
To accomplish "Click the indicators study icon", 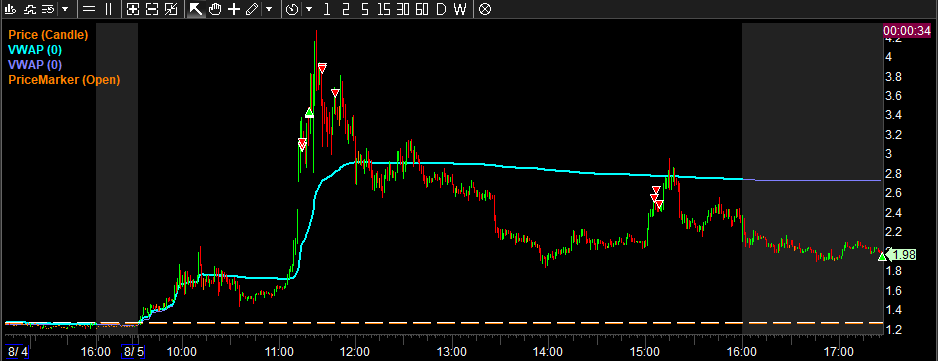I will 29,9.
